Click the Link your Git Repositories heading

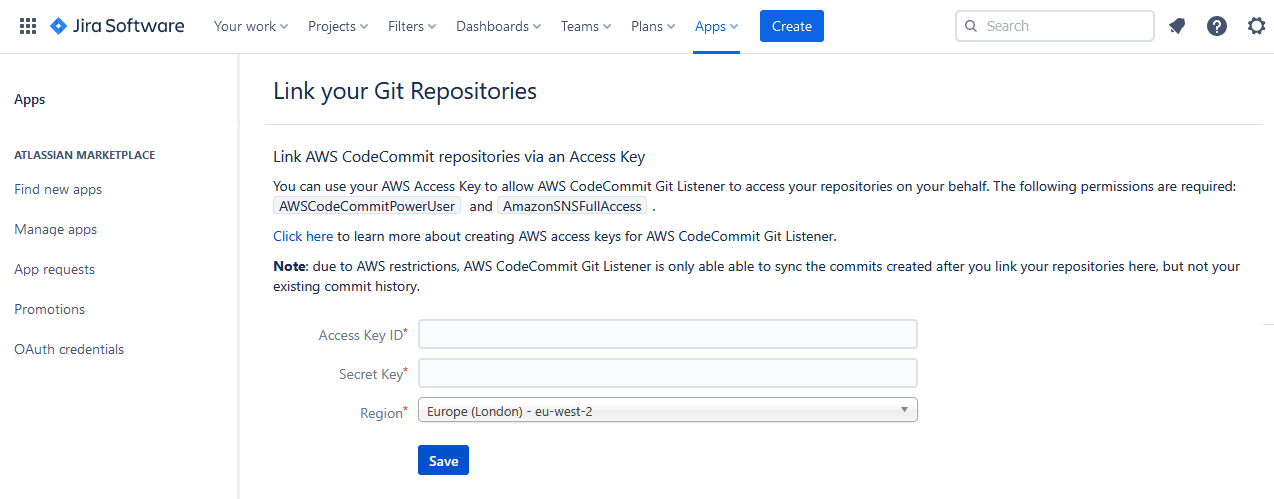(x=405, y=91)
